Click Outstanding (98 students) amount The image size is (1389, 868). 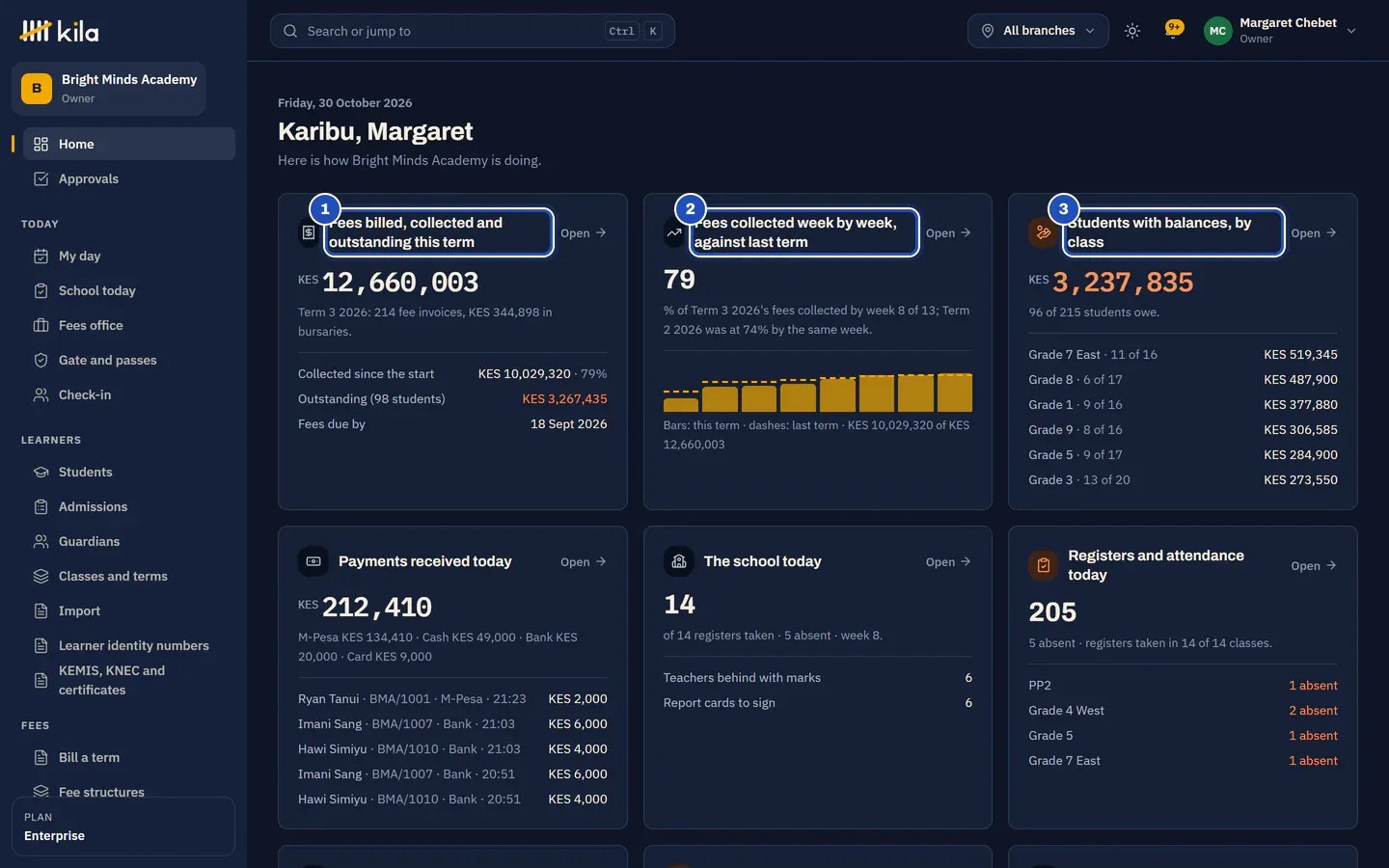pos(564,398)
